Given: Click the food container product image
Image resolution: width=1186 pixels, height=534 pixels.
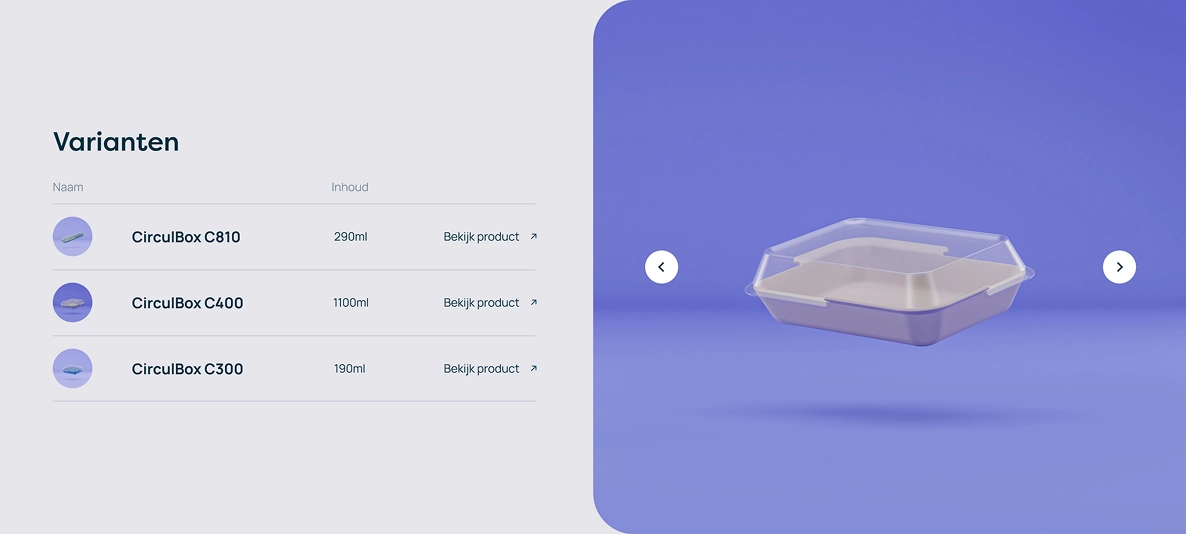Looking at the screenshot, I should click(x=890, y=281).
